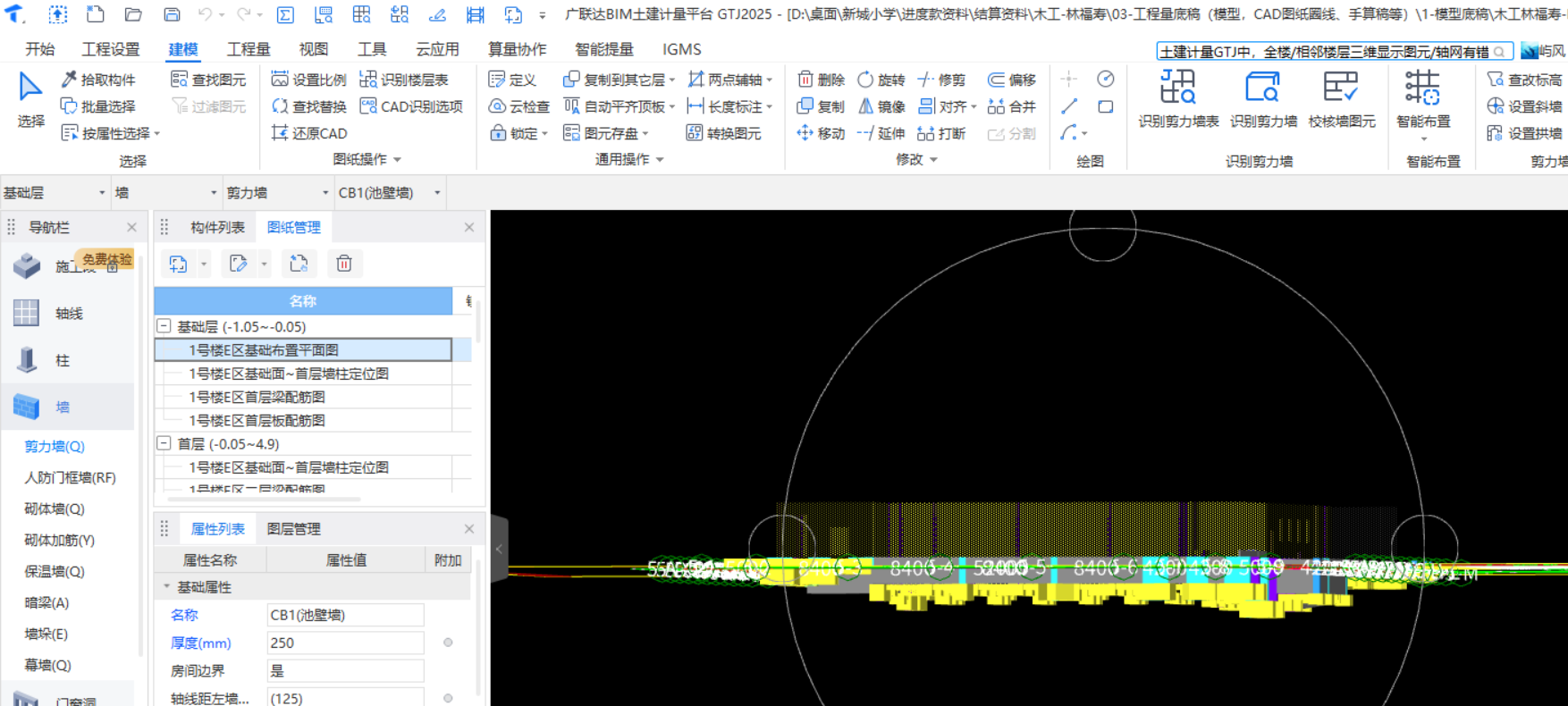1568x706 pixels.
Task: Open 视图 ribbon tab
Action: [x=313, y=49]
